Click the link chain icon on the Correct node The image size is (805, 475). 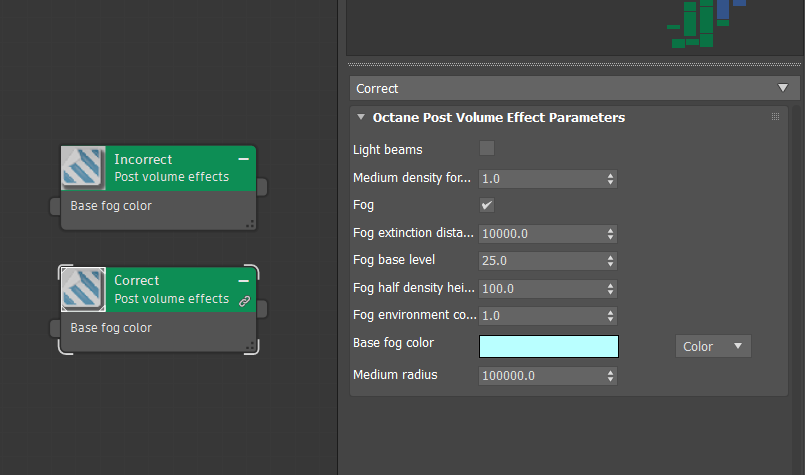coord(244,301)
